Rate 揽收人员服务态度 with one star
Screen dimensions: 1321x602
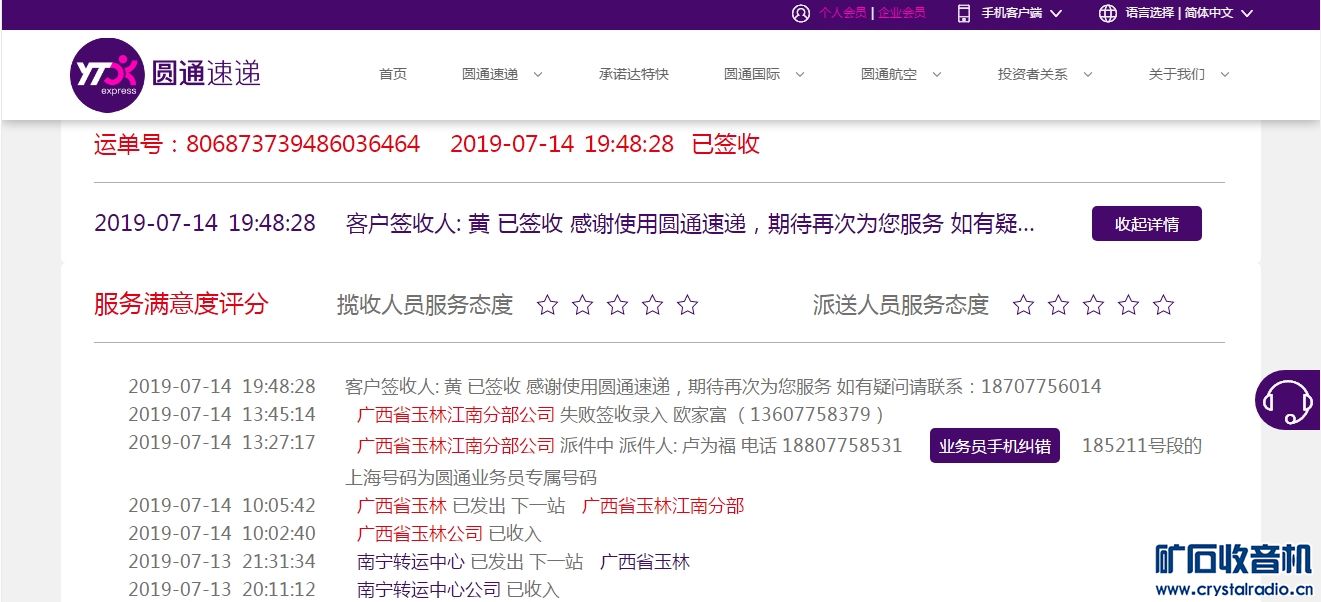click(547, 305)
